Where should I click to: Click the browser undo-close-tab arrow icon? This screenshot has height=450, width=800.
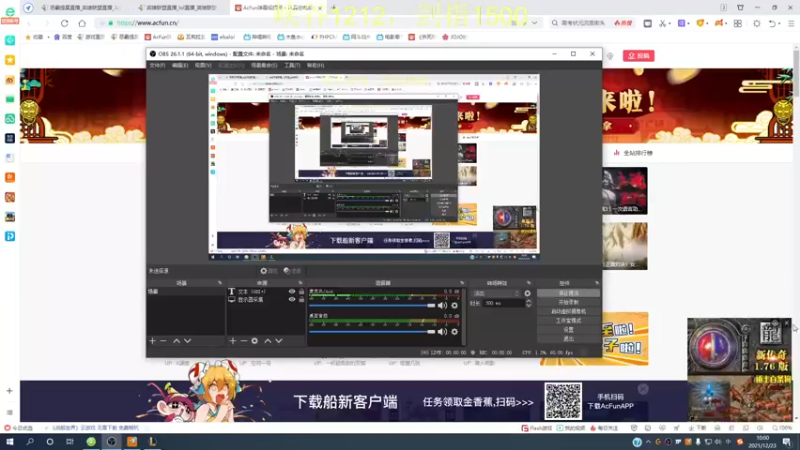tap(772, 23)
